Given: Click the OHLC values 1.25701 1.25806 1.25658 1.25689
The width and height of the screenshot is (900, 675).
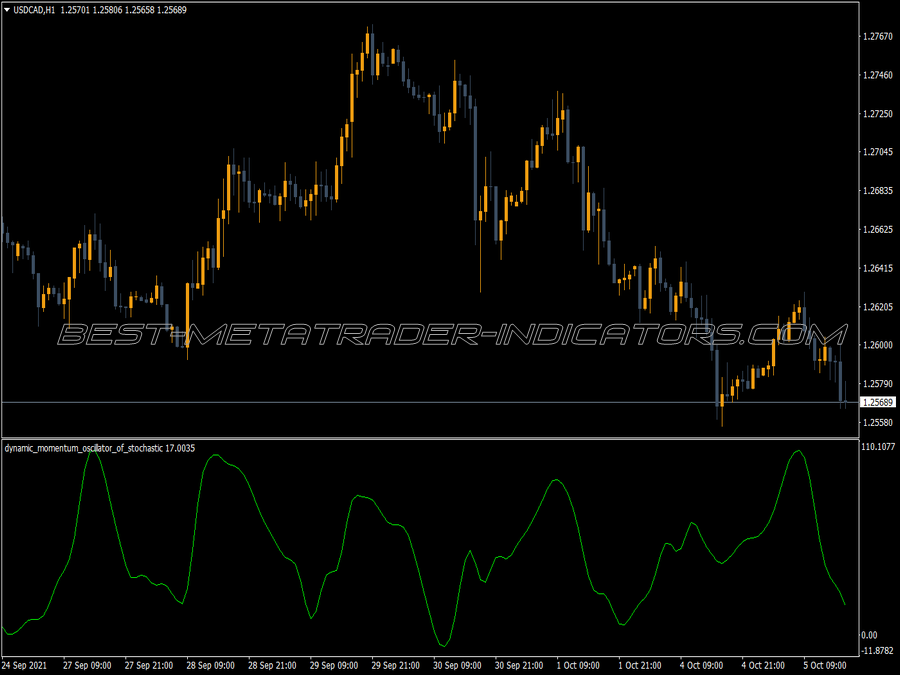Looking at the screenshot, I should [x=123, y=10].
